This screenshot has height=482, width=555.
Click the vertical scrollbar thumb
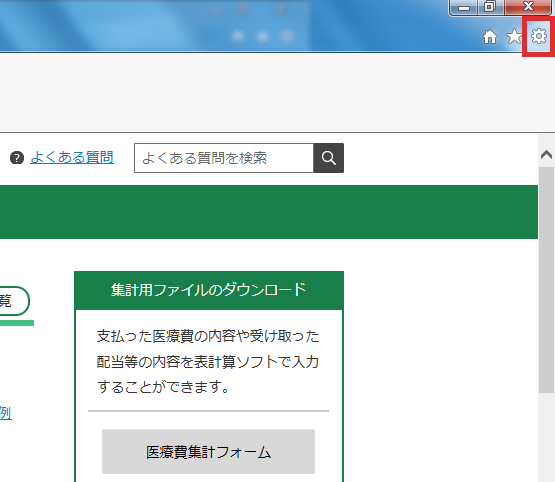547,280
